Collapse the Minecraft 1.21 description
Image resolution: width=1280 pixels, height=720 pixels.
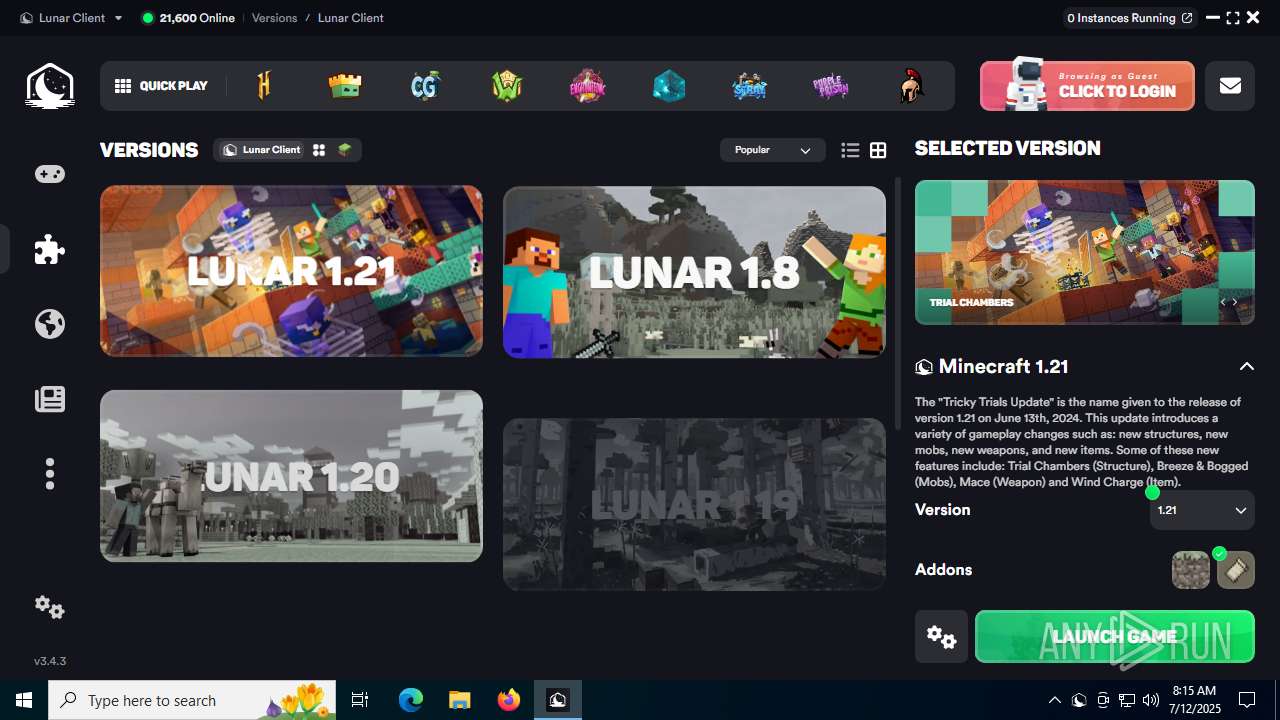[1246, 367]
